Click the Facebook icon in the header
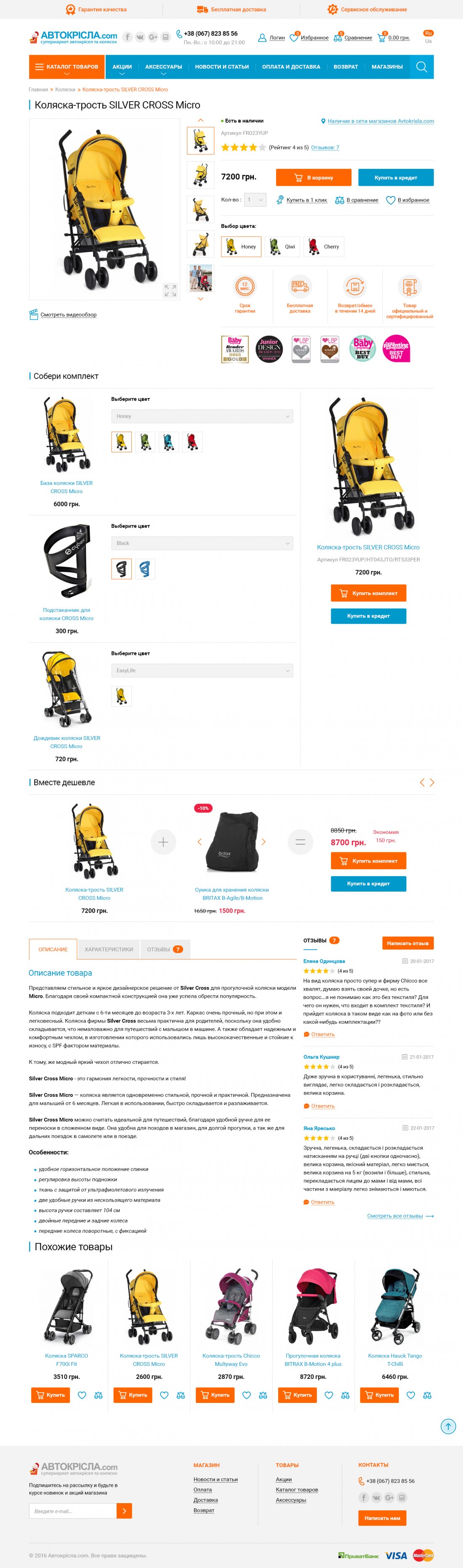Screen dimensions: 463x1568 (127, 37)
